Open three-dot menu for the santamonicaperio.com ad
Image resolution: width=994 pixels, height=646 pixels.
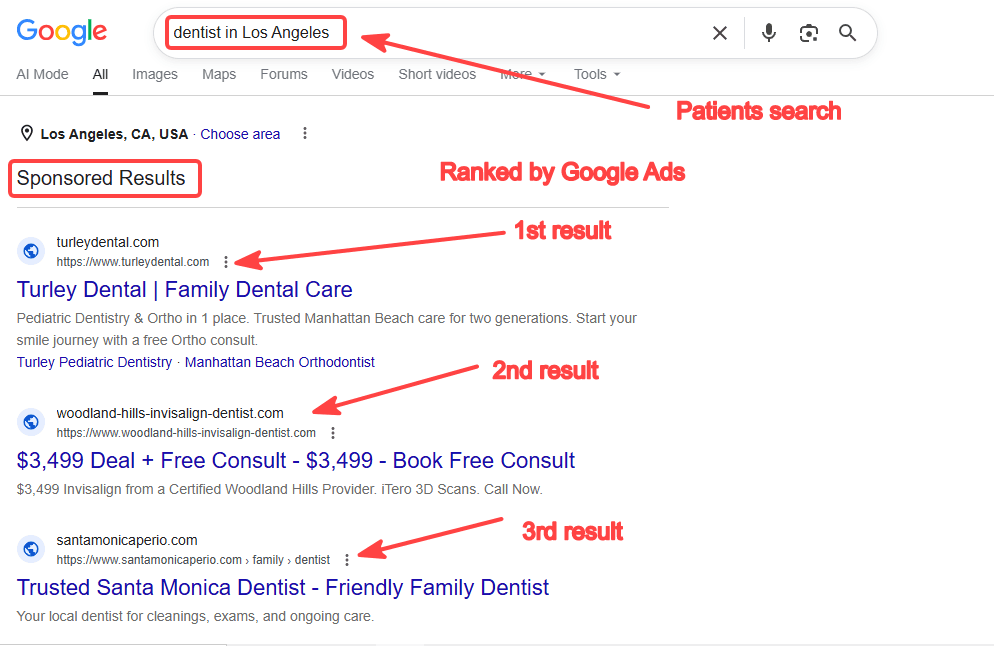347,560
